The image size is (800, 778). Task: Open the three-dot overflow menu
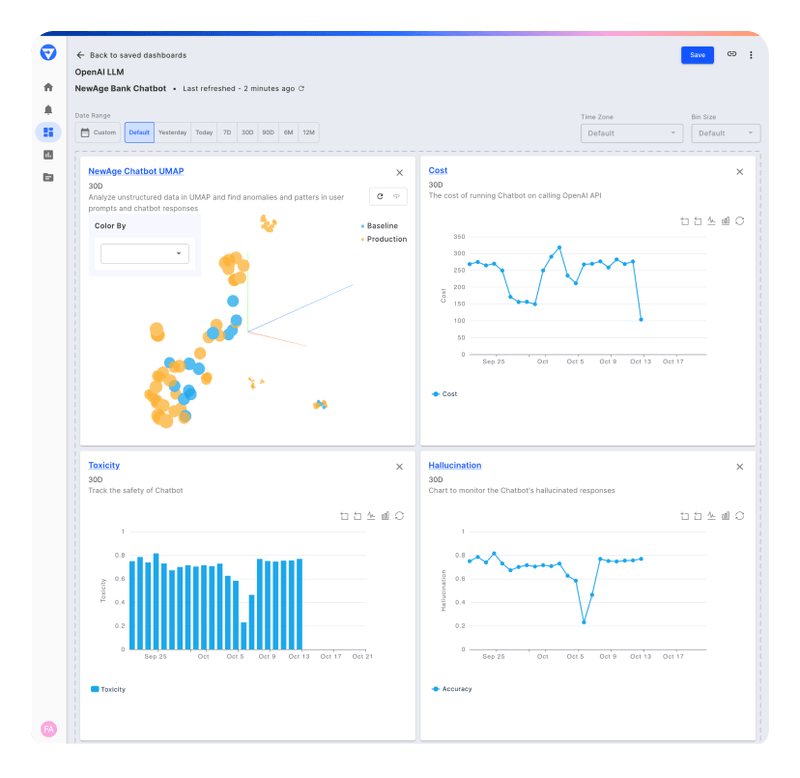coord(751,55)
